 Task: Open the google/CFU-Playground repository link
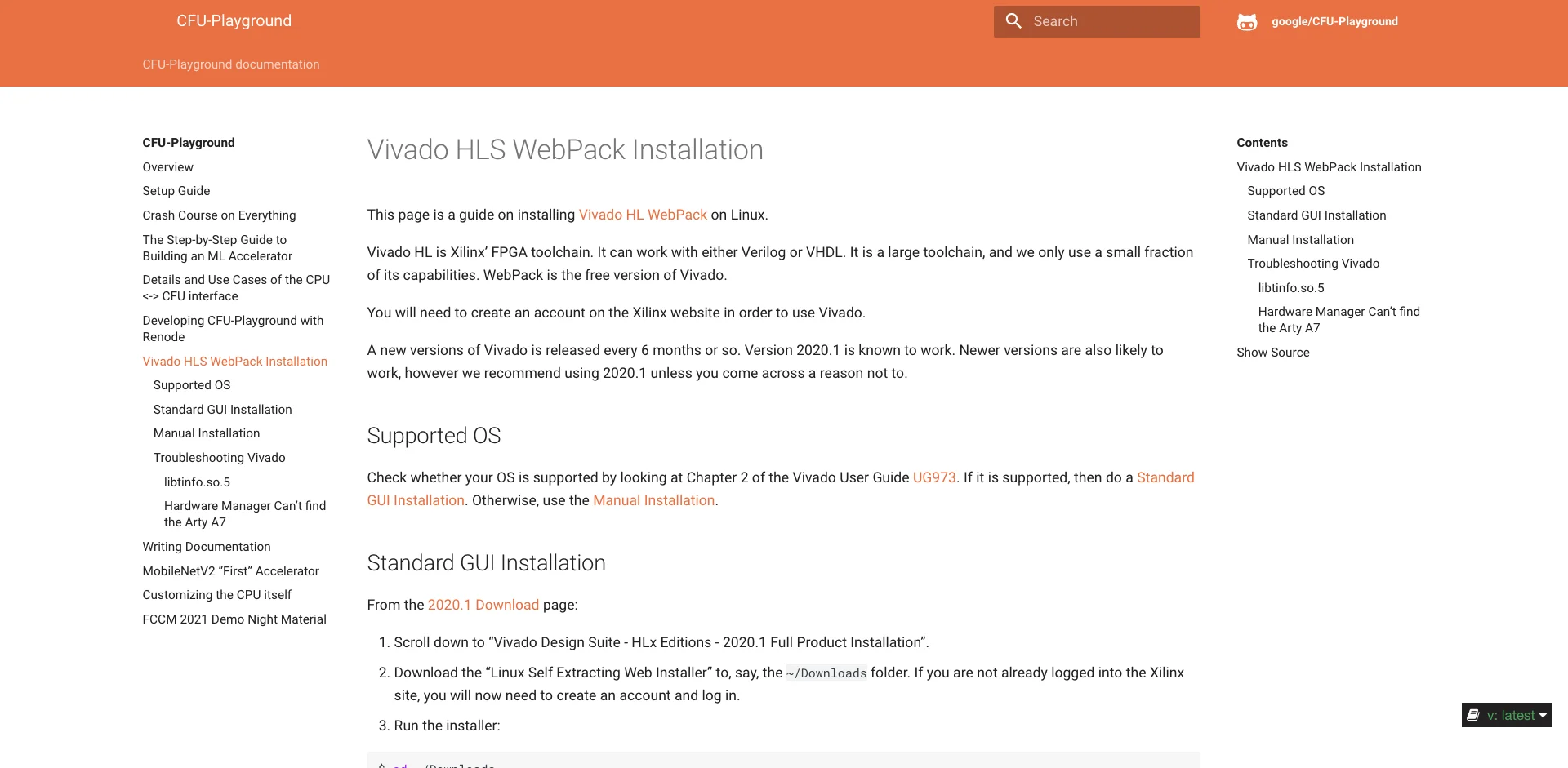tap(1334, 21)
